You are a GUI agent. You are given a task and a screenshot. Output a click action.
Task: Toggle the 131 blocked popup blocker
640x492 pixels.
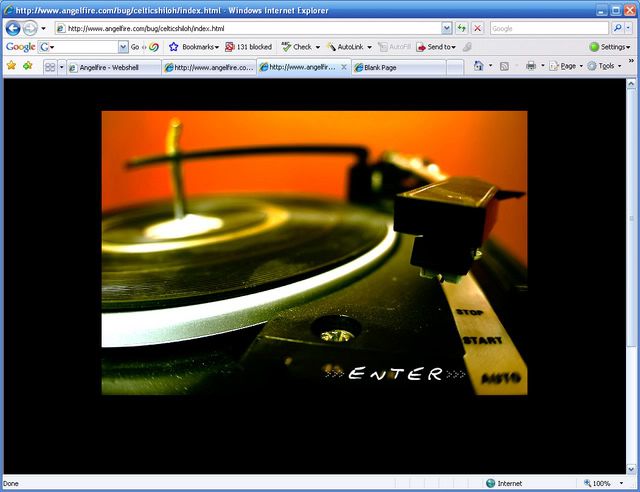coord(248,47)
